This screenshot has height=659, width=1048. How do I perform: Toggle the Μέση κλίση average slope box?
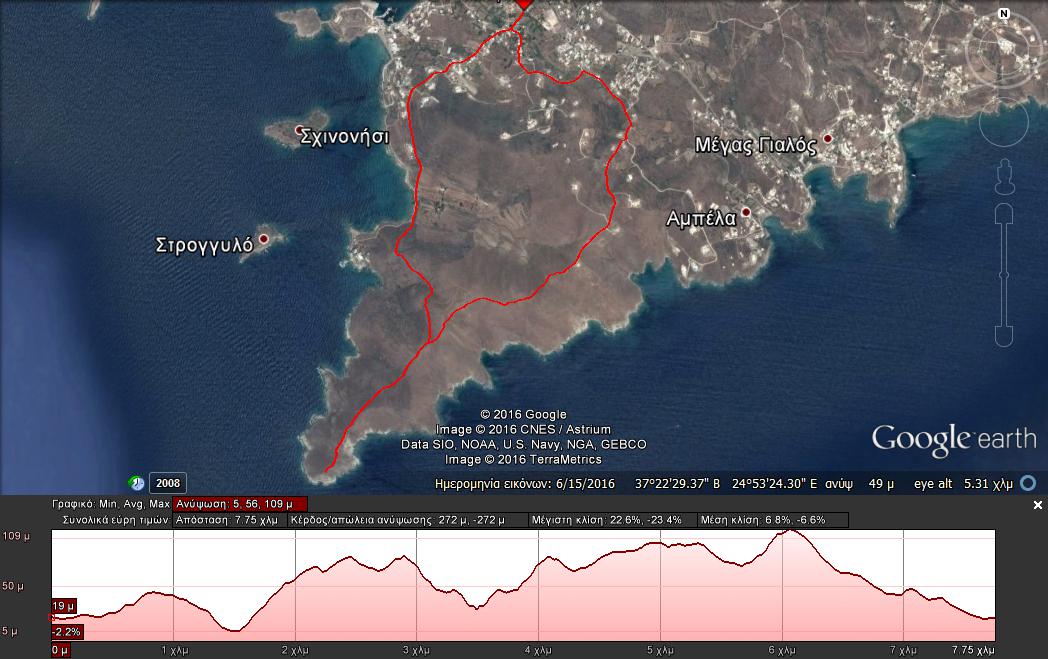coord(773,520)
